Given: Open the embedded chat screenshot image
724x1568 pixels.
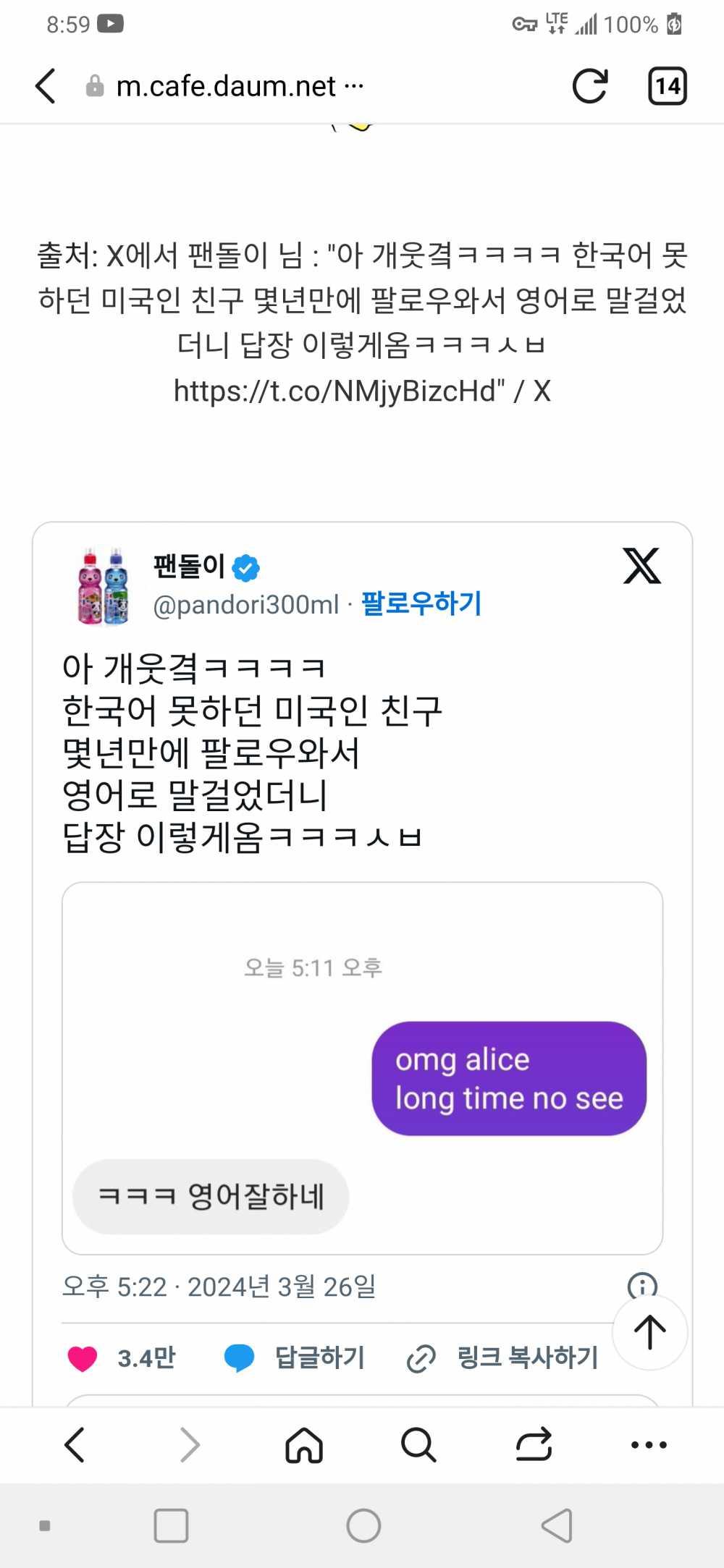Looking at the screenshot, I should pyautogui.click(x=362, y=1068).
